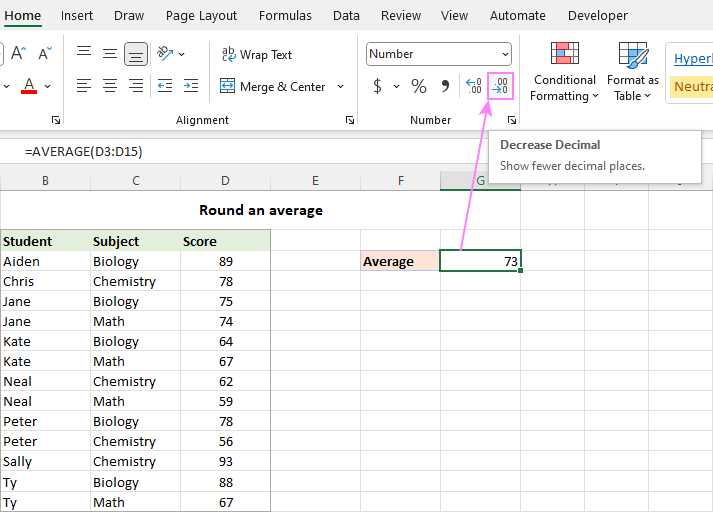The width and height of the screenshot is (713, 512).
Task: Open the Number format combo box
Action: pyautogui.click(x=439, y=54)
